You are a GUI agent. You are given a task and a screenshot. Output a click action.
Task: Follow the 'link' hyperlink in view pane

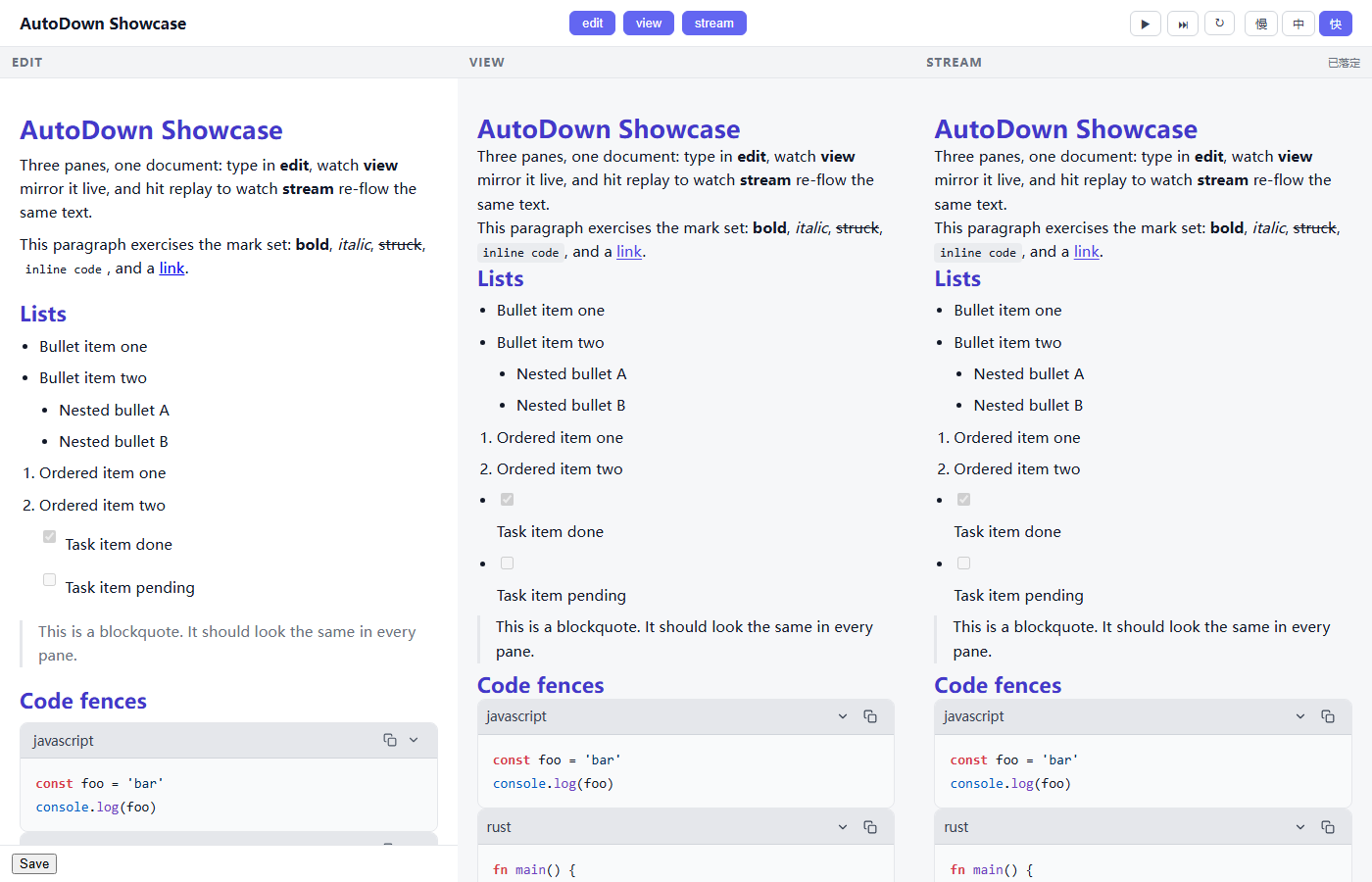[x=629, y=252]
